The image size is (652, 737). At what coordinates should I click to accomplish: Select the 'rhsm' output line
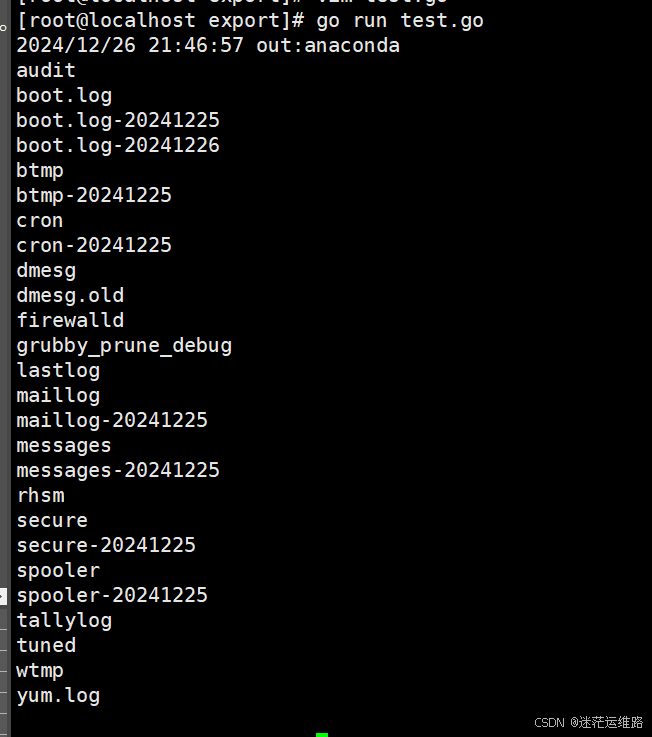pyautogui.click(x=40, y=495)
